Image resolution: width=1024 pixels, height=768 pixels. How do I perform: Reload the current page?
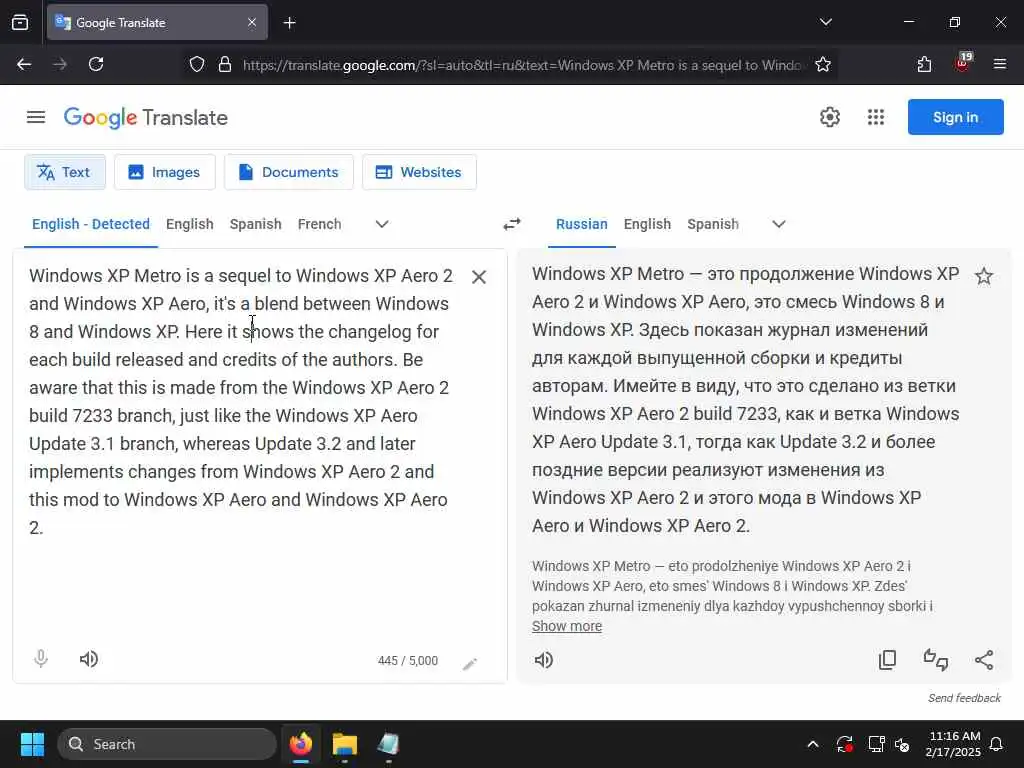pos(96,64)
